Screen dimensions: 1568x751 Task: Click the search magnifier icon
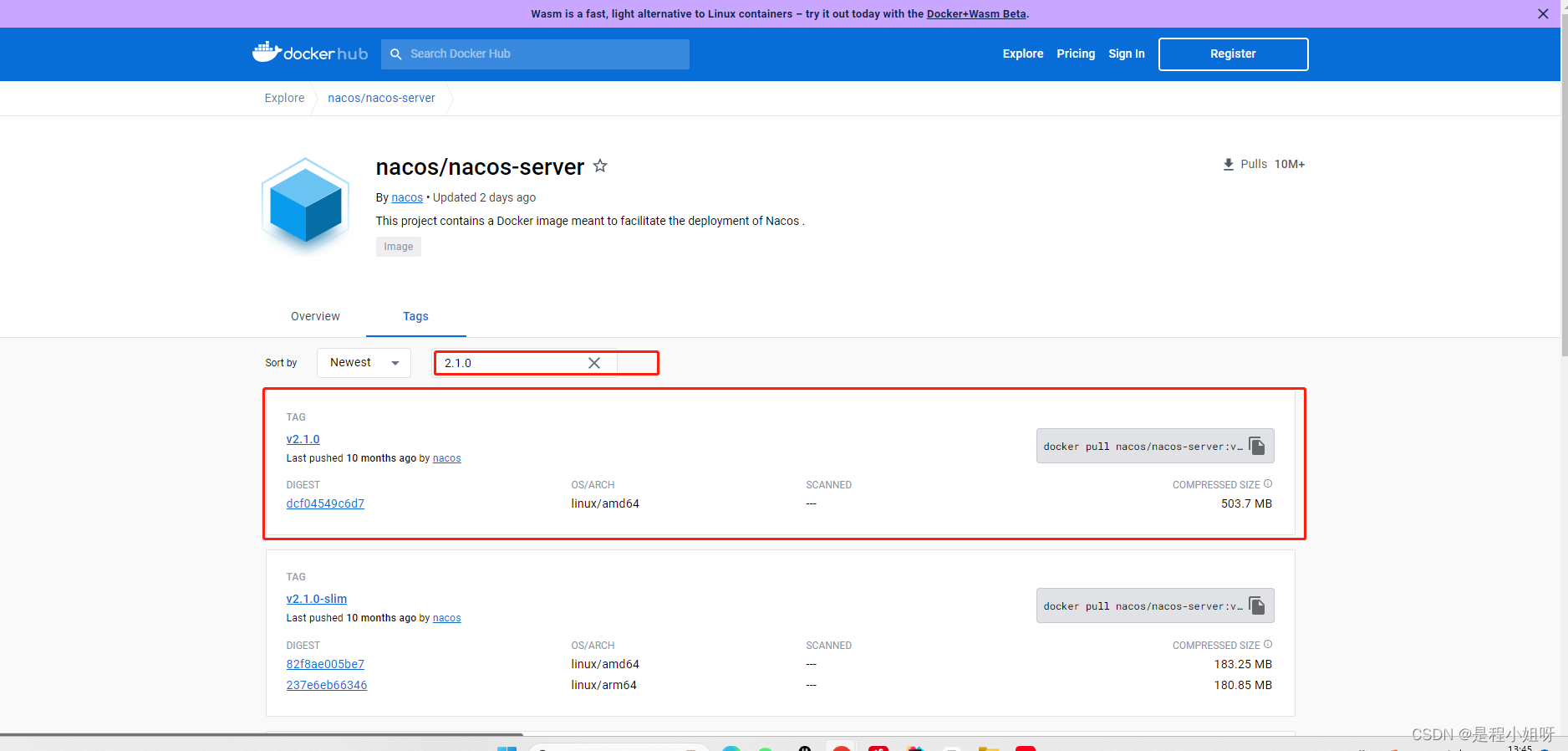[x=396, y=54]
